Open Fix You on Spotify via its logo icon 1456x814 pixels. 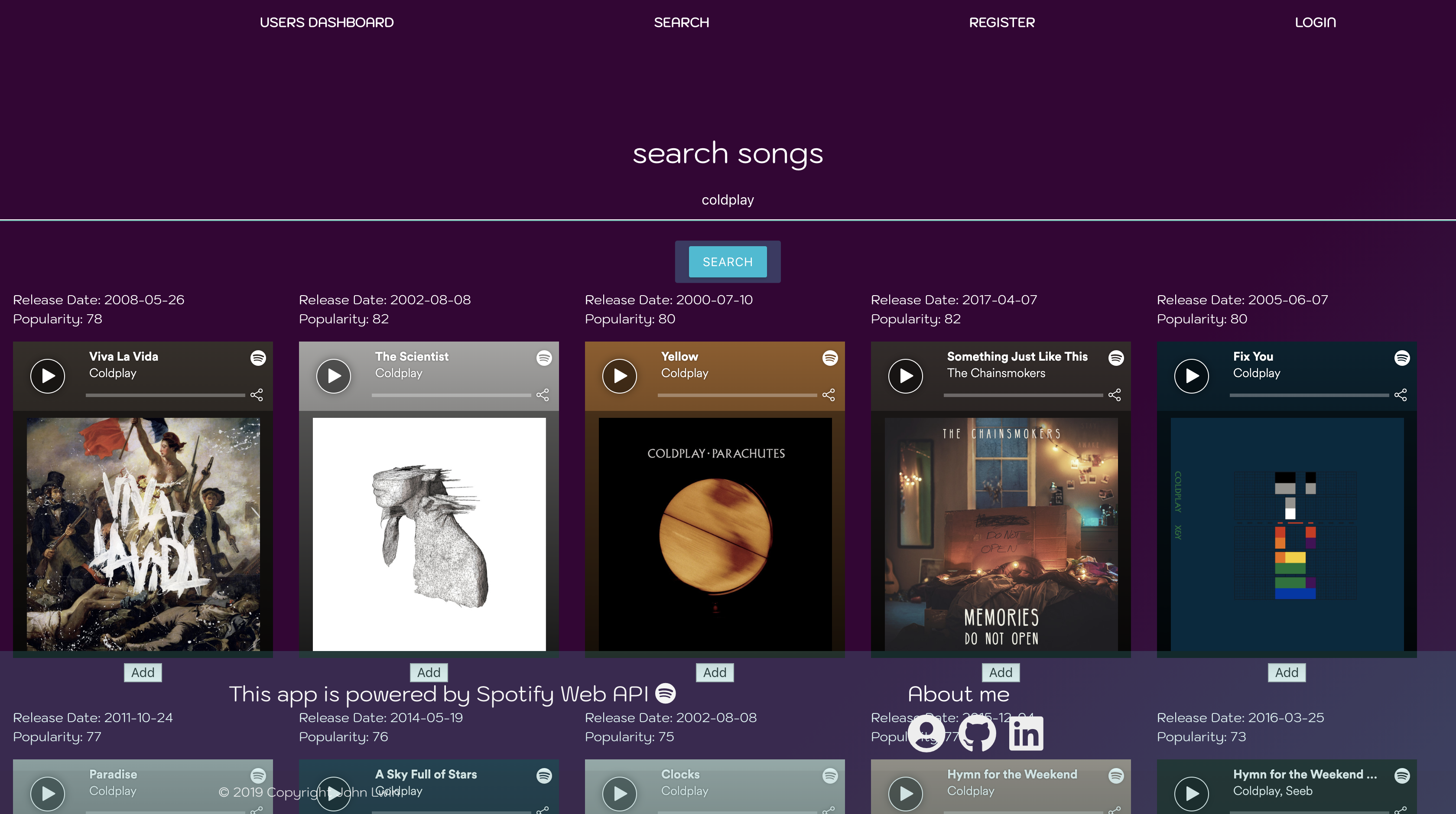pyautogui.click(x=1402, y=358)
